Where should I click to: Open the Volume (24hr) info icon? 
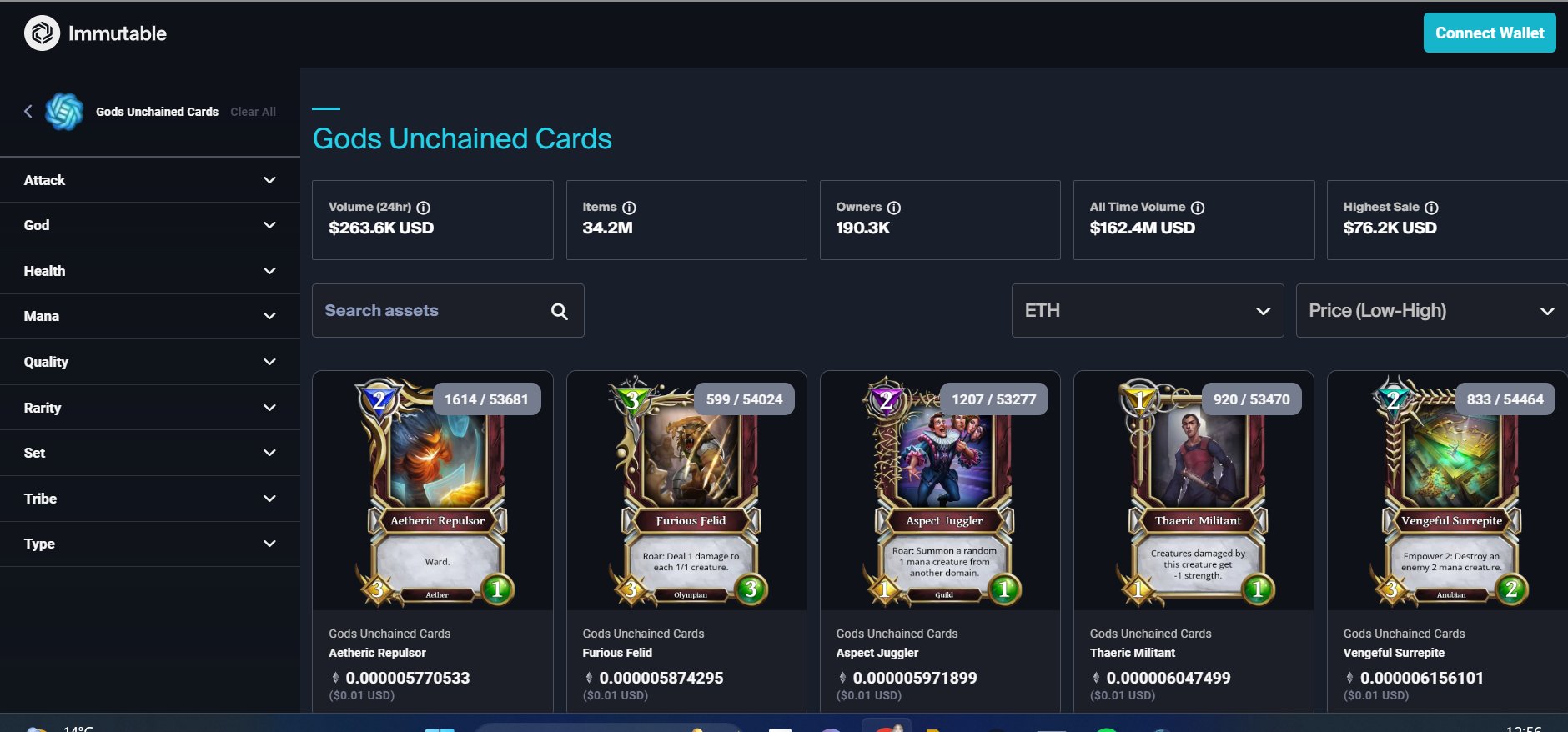(x=423, y=208)
